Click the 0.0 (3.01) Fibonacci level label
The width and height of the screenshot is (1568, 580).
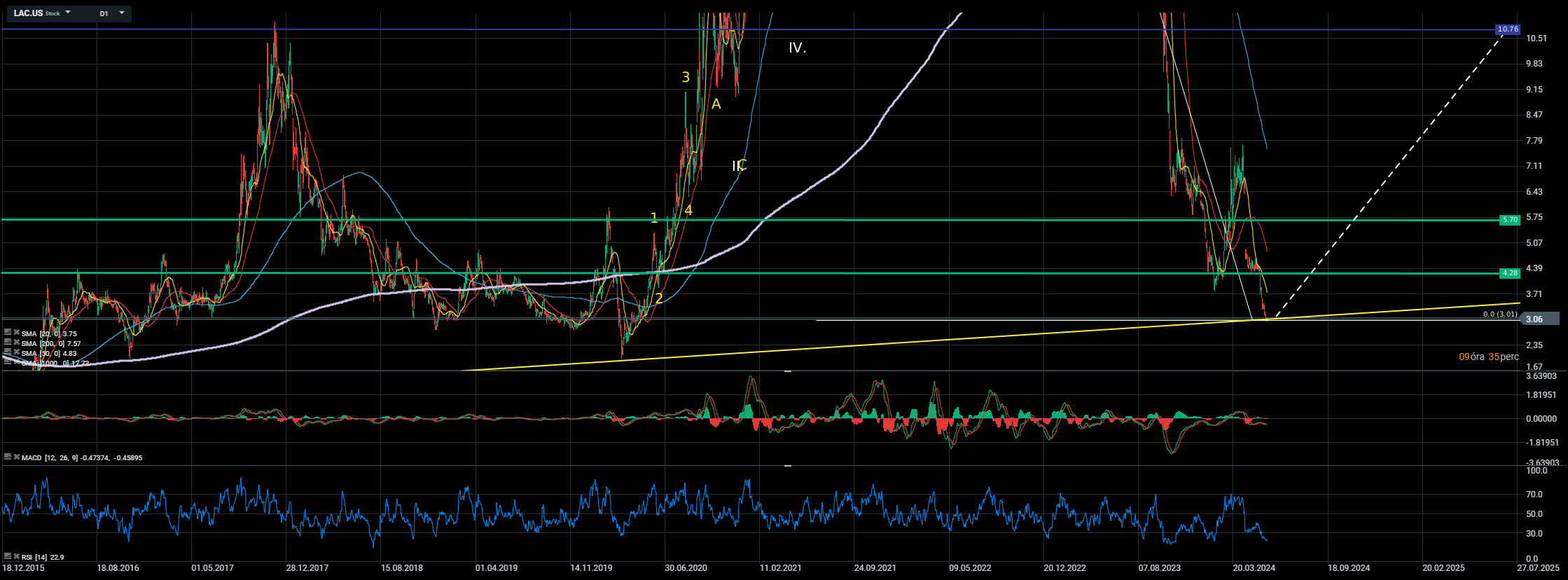pos(1499,314)
